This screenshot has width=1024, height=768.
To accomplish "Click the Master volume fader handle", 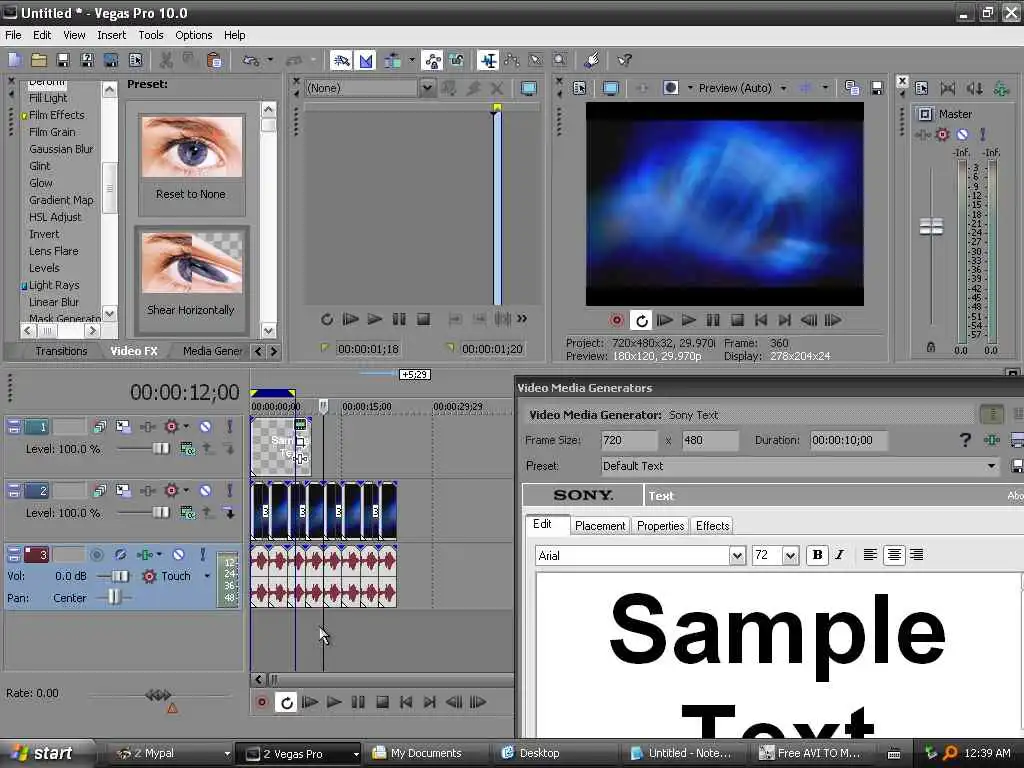I will point(931,227).
